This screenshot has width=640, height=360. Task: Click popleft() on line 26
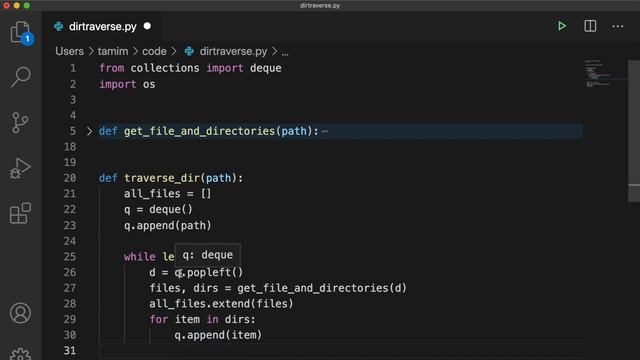pyautogui.click(x=215, y=272)
